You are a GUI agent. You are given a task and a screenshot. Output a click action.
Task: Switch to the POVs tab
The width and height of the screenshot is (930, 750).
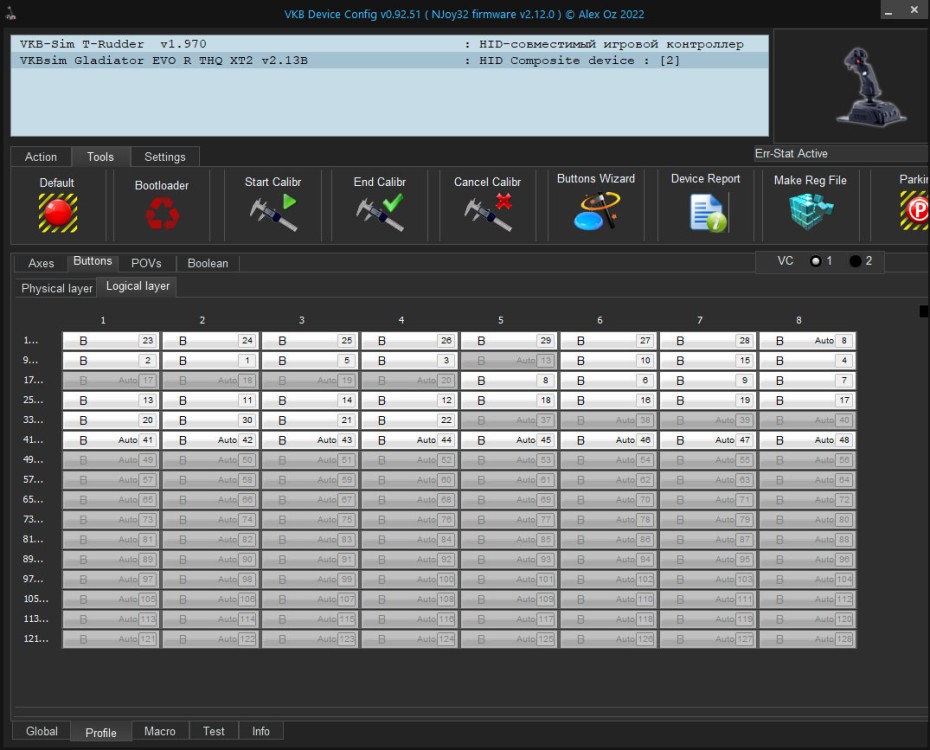point(146,263)
